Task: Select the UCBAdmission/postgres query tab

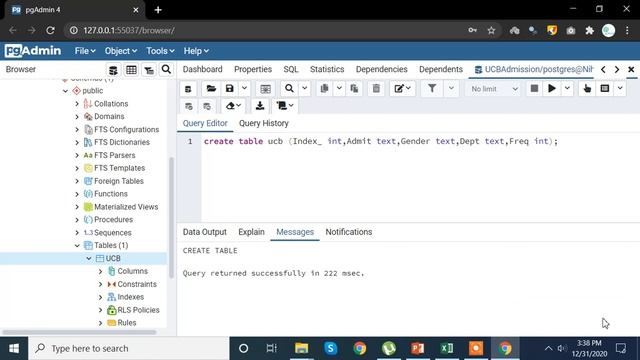Action: point(534,69)
